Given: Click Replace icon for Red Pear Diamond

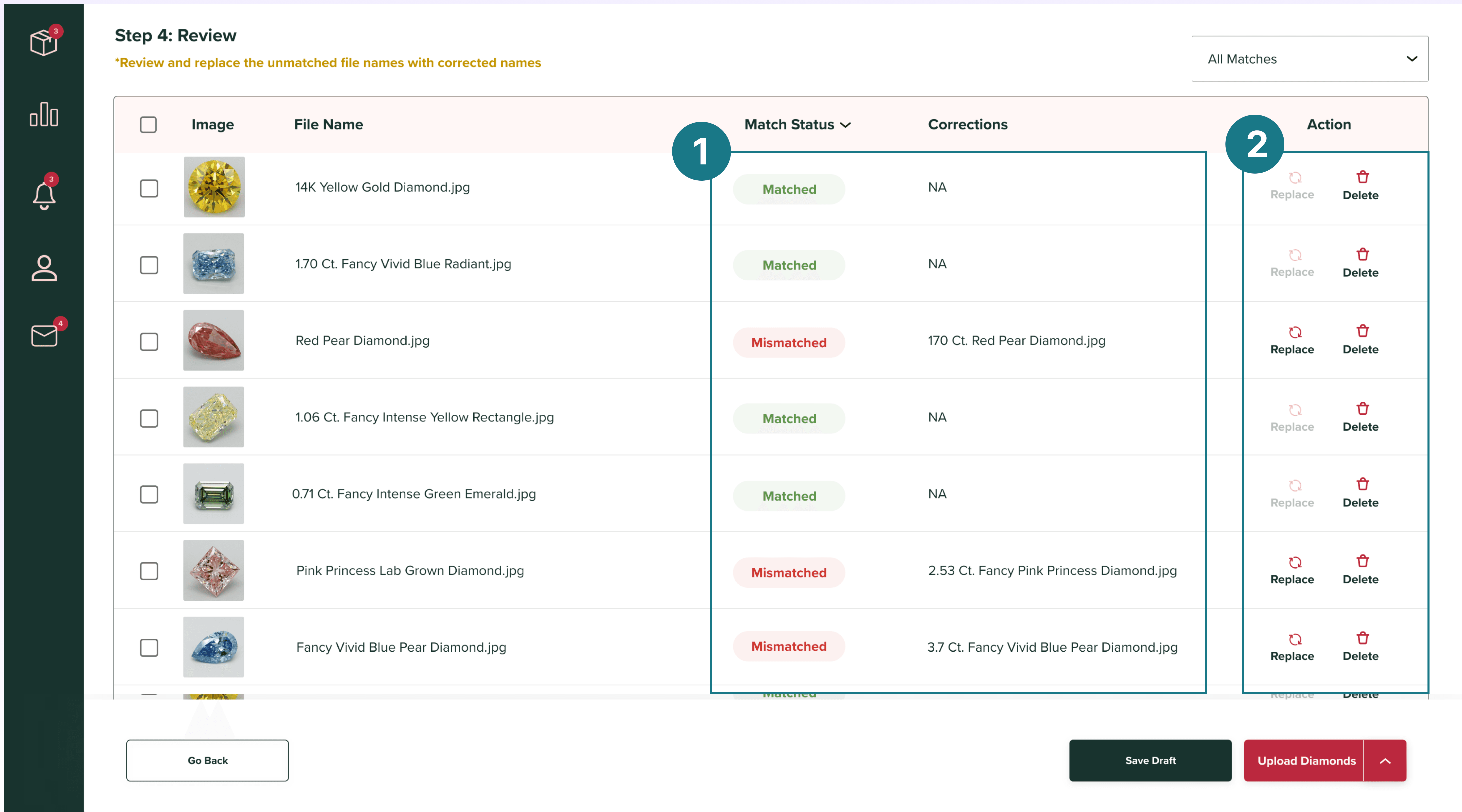Looking at the screenshot, I should [1294, 332].
